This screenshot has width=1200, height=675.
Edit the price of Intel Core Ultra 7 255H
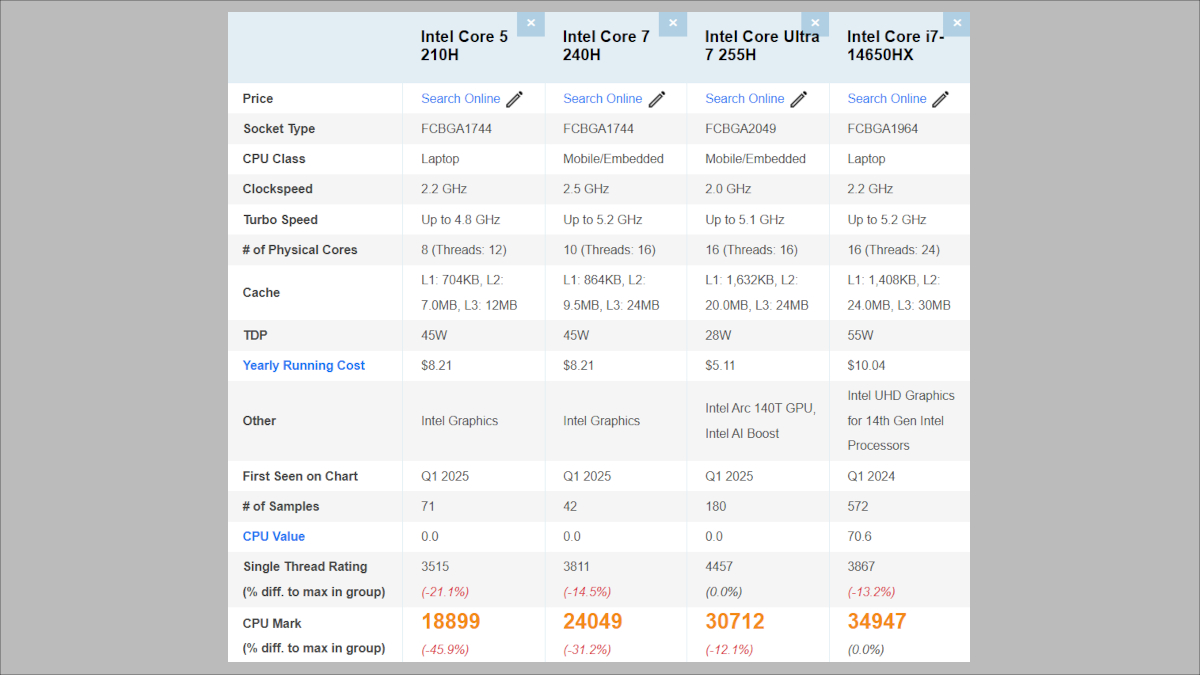(x=798, y=98)
